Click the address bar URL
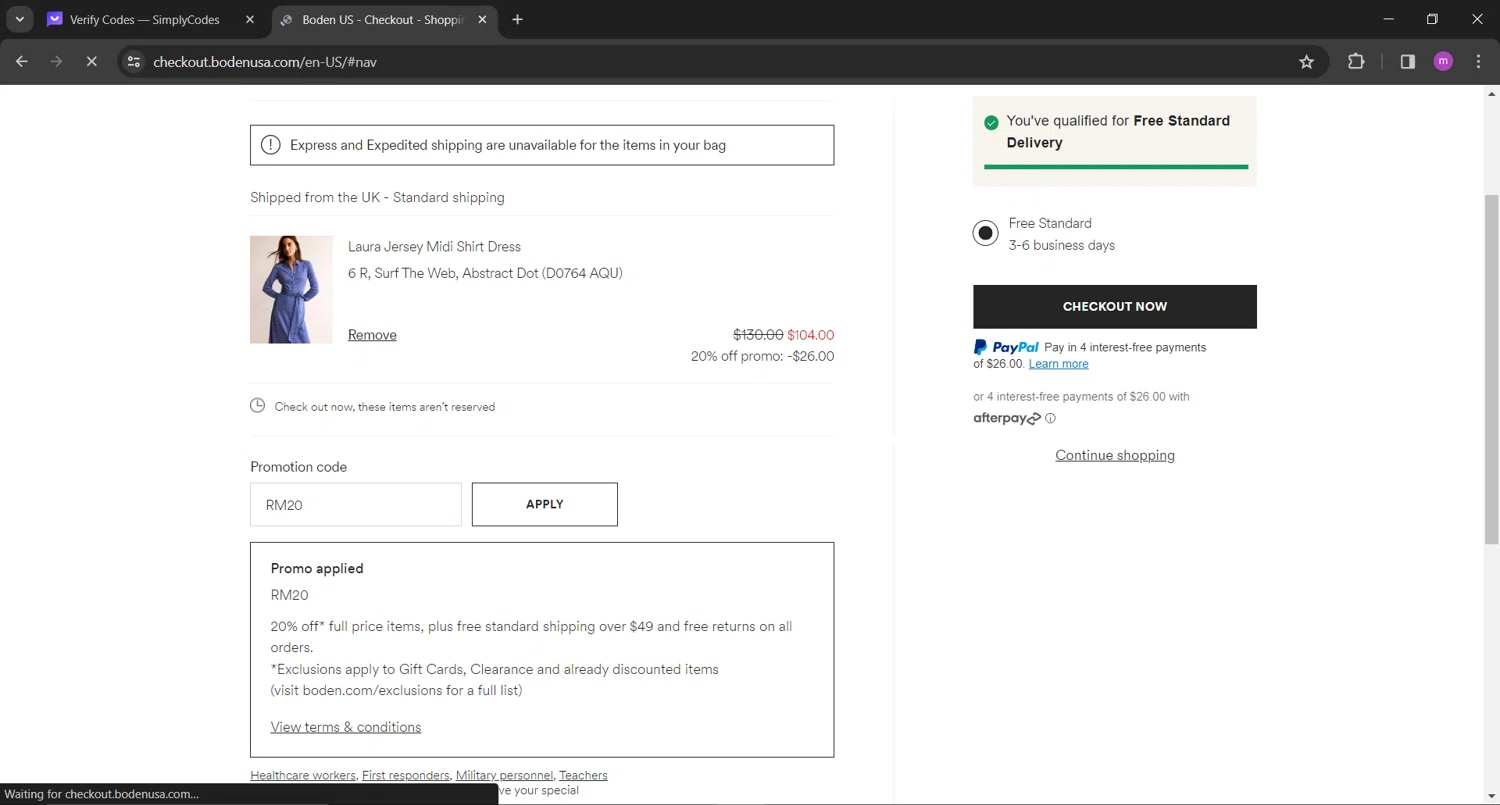 coord(265,62)
